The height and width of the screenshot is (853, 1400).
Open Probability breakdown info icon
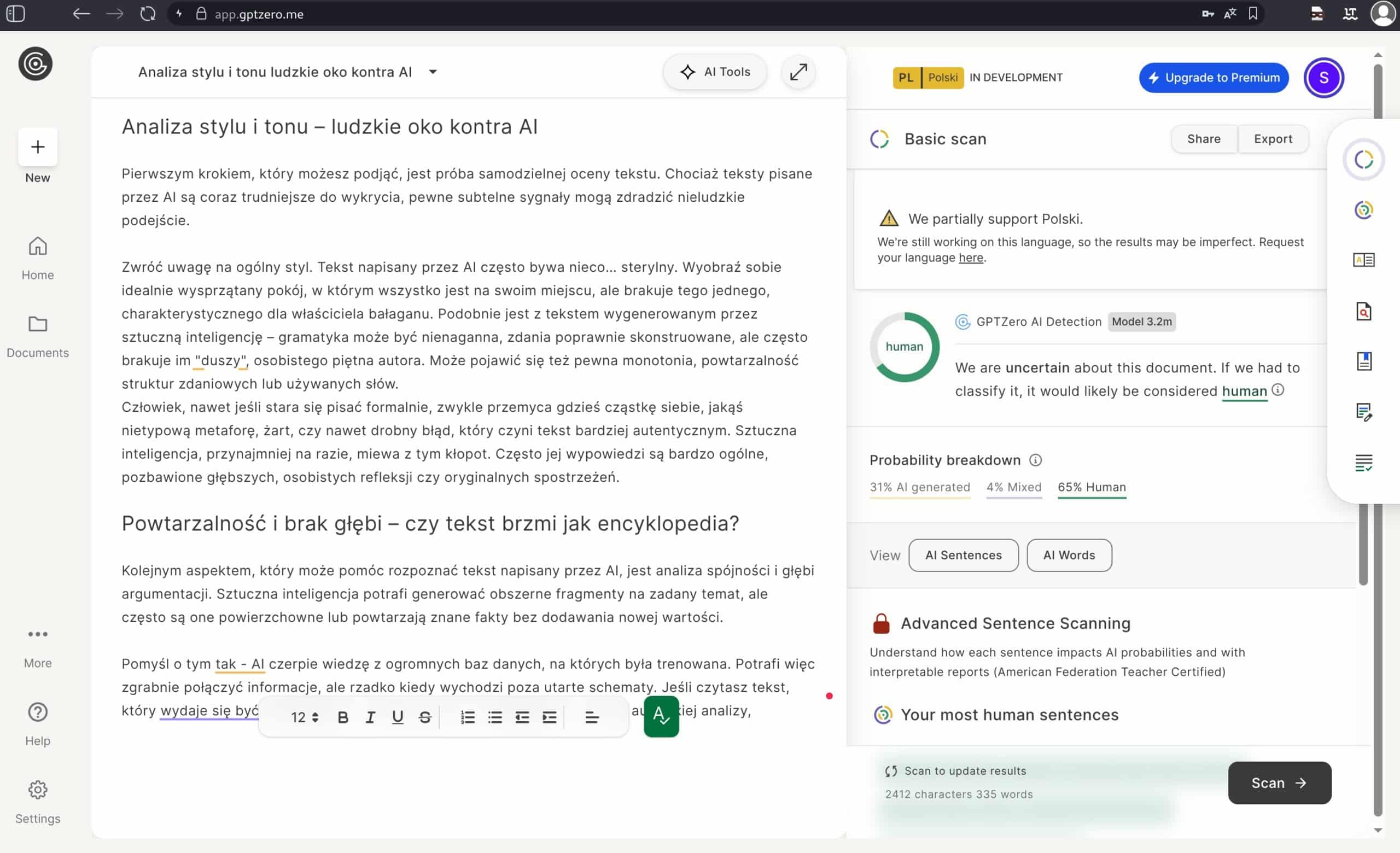tap(1035, 460)
